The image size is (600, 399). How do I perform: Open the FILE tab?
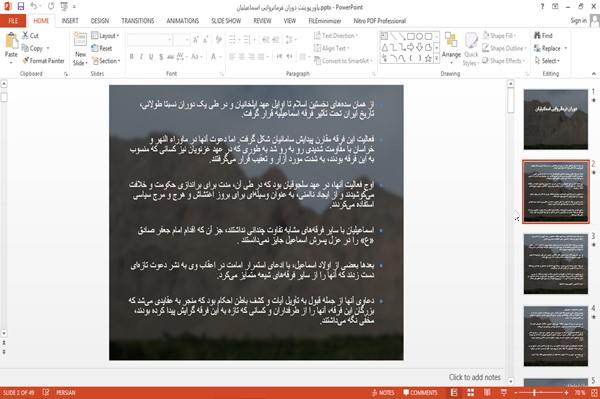(13, 21)
